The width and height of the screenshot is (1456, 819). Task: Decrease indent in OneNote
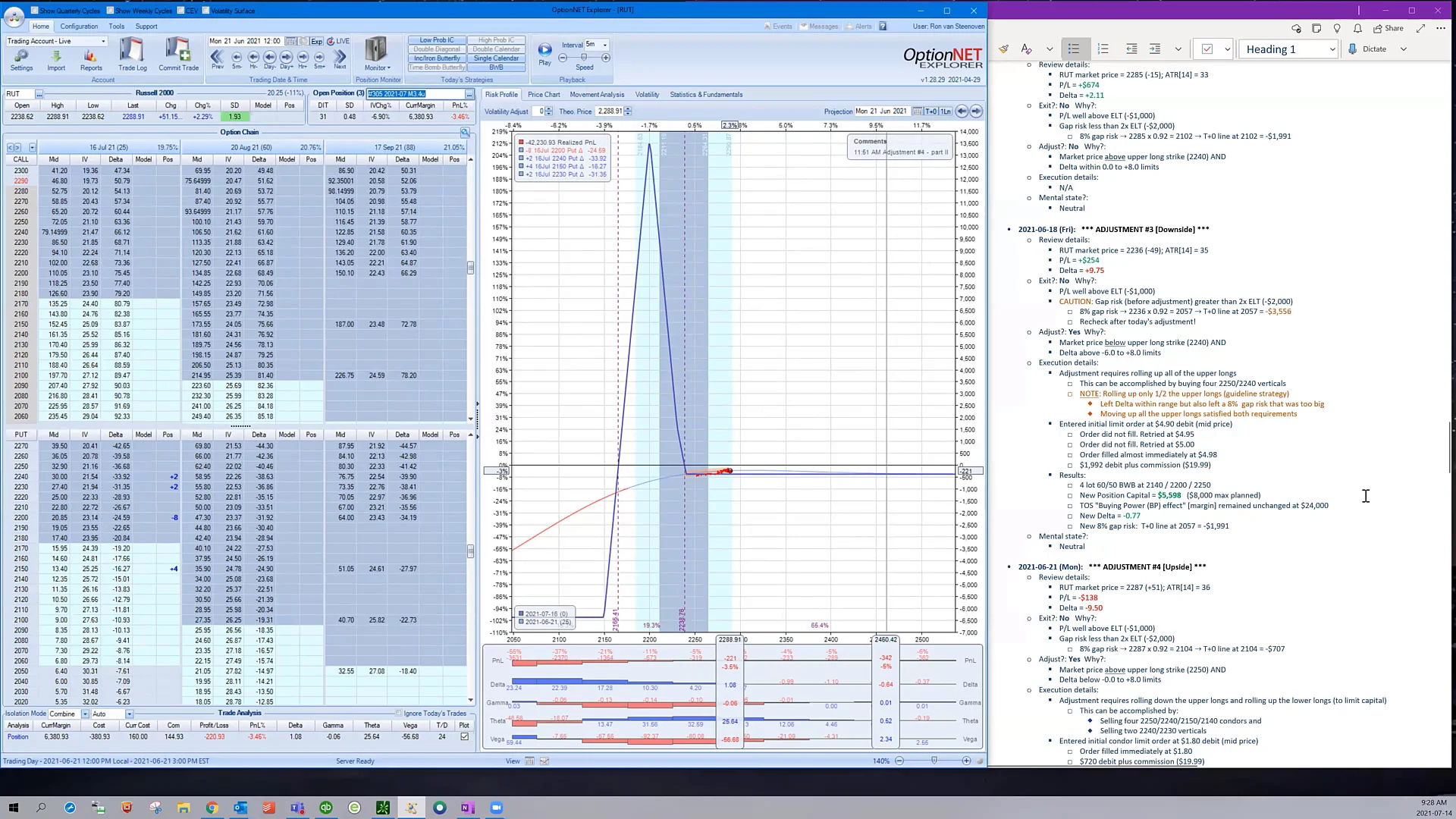pyautogui.click(x=1131, y=49)
